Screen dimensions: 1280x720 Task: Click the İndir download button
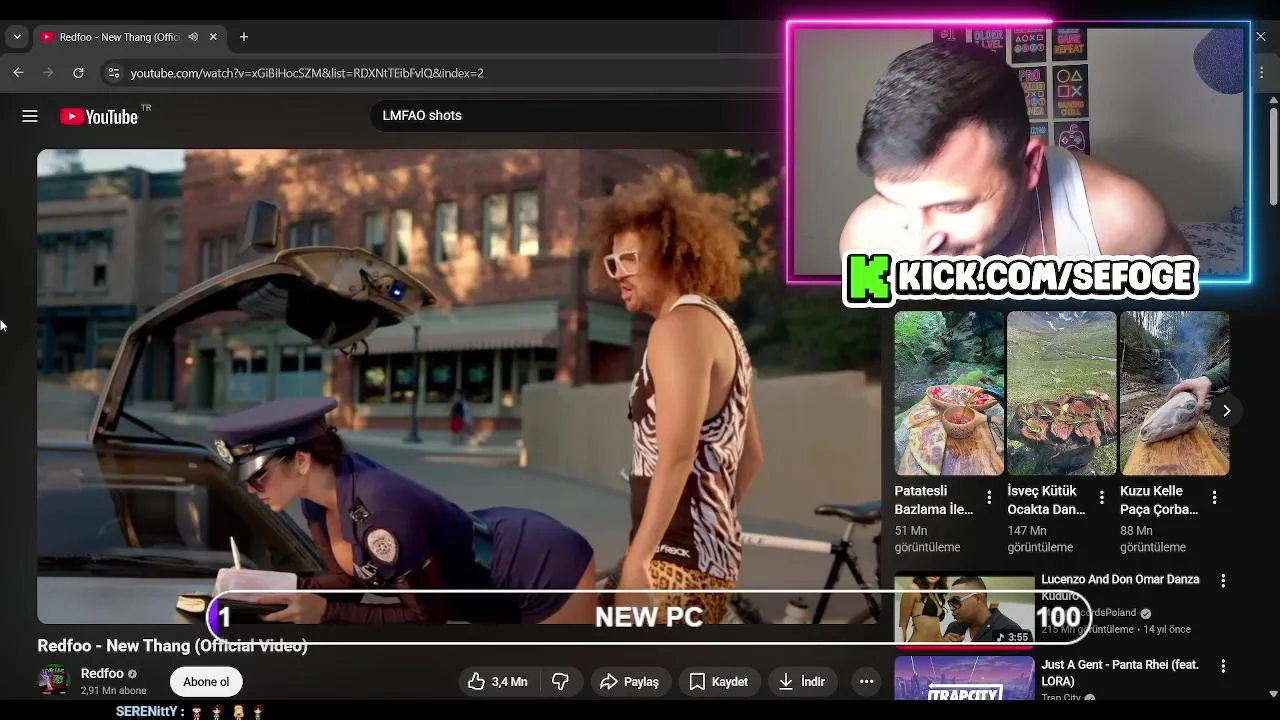point(802,682)
